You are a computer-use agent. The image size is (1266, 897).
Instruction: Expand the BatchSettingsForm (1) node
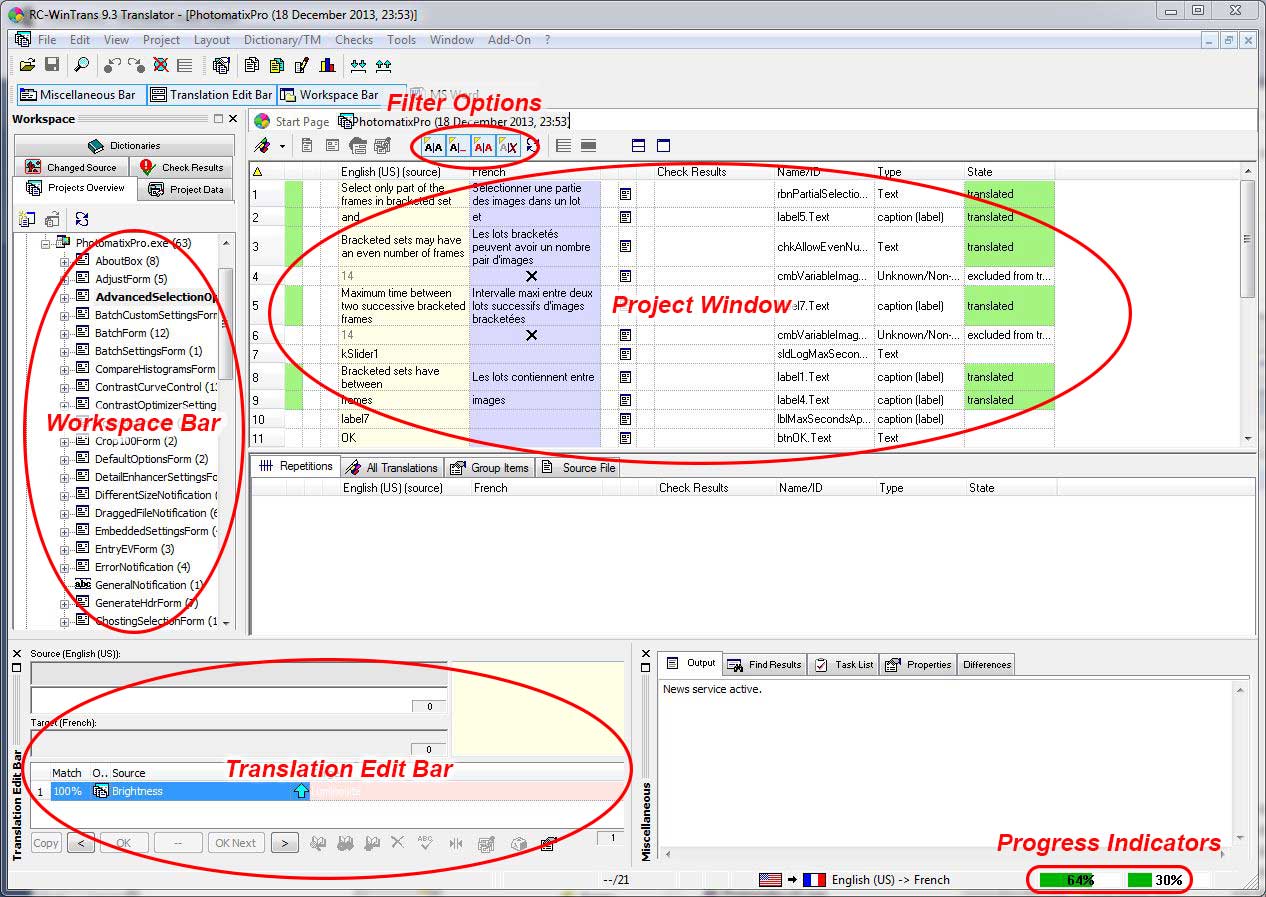[65, 351]
